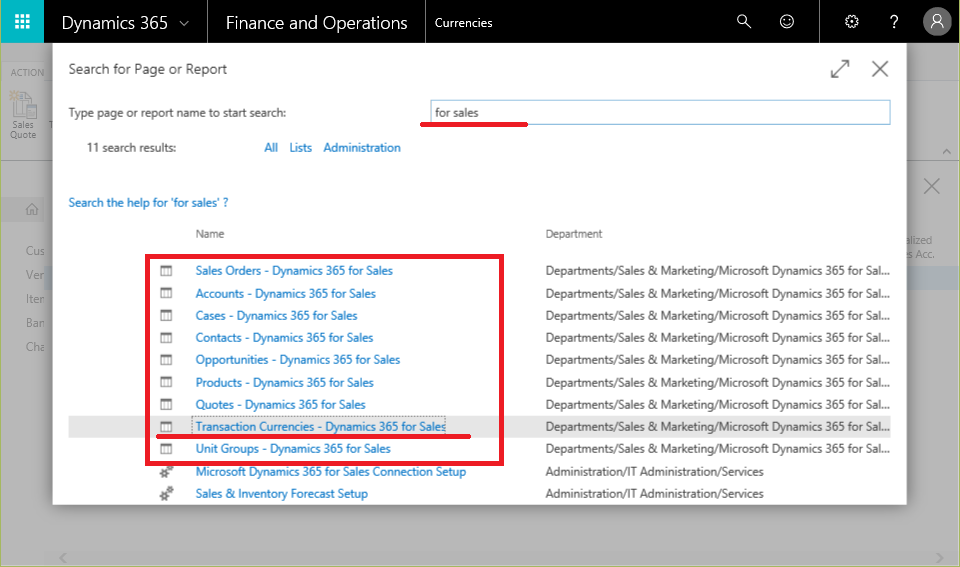The image size is (960, 567).
Task: Close the background page panel with X
Action: pyautogui.click(x=932, y=186)
